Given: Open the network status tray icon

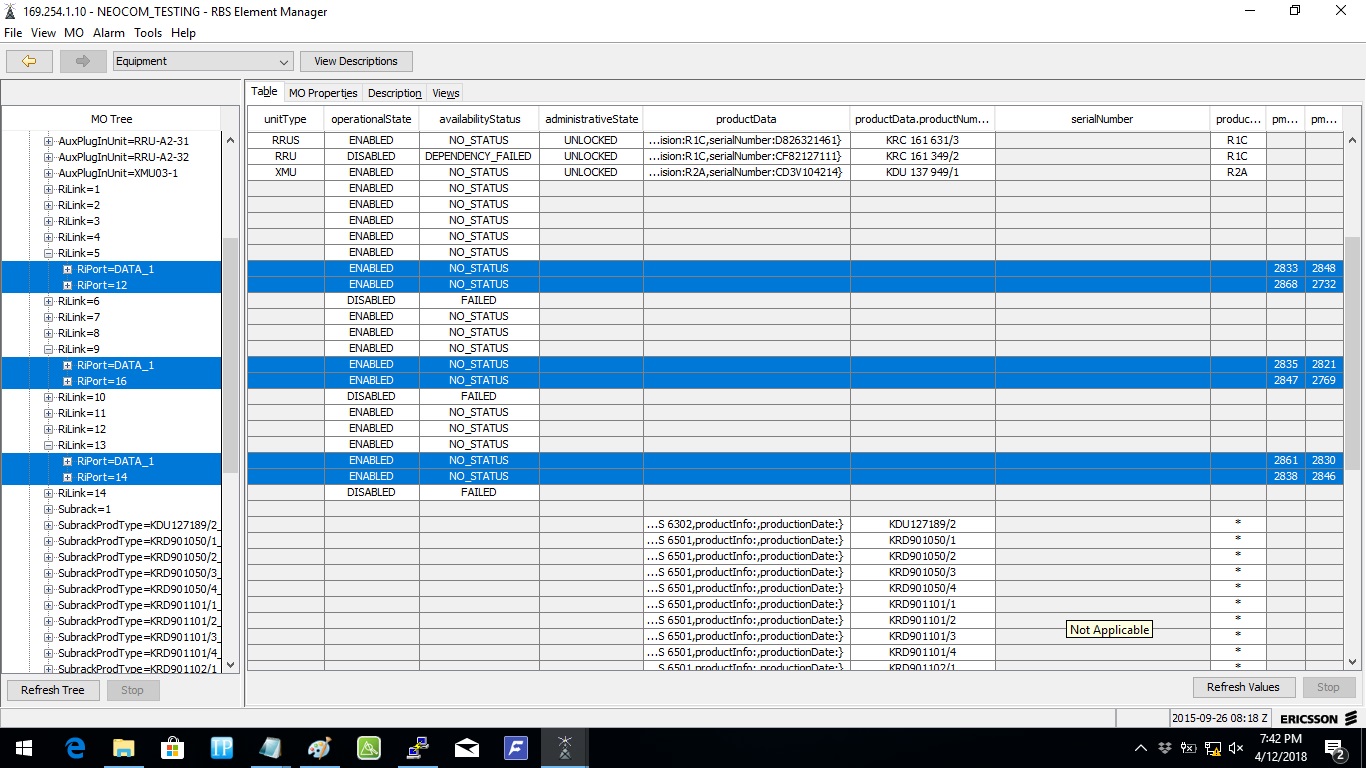Looking at the screenshot, I should pyautogui.click(x=1213, y=748).
